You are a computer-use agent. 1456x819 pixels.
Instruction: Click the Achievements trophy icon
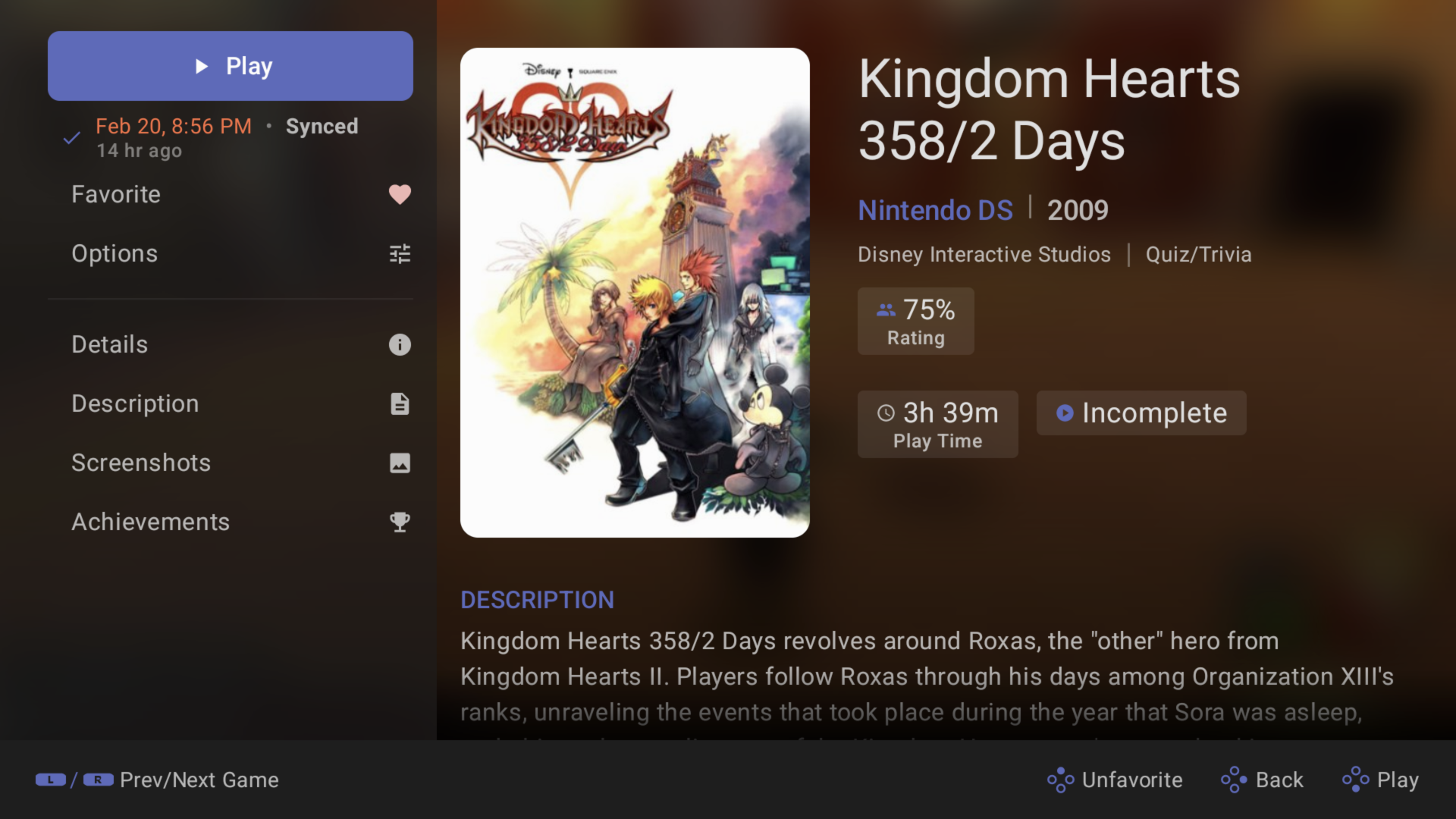tap(400, 522)
